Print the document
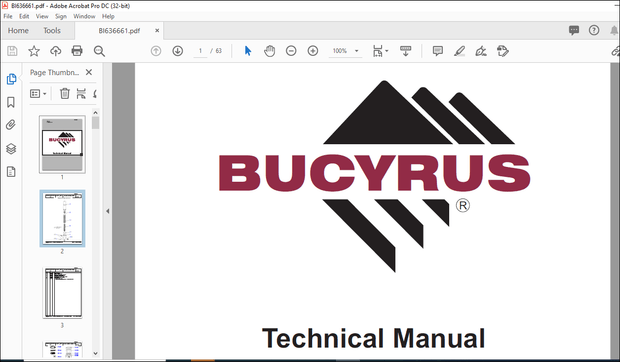 tap(77, 51)
